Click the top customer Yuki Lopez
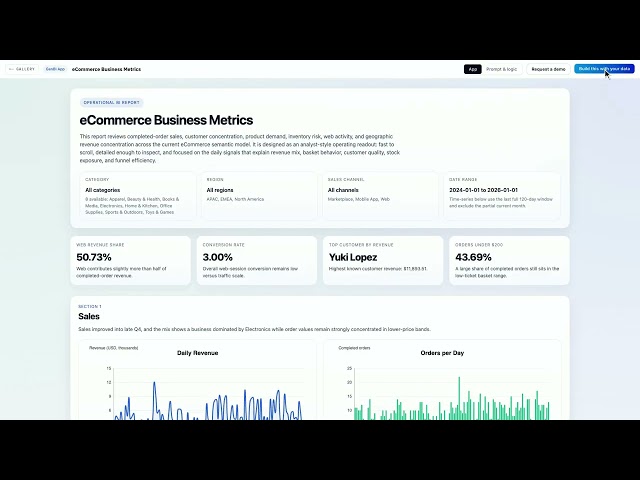 click(353, 257)
